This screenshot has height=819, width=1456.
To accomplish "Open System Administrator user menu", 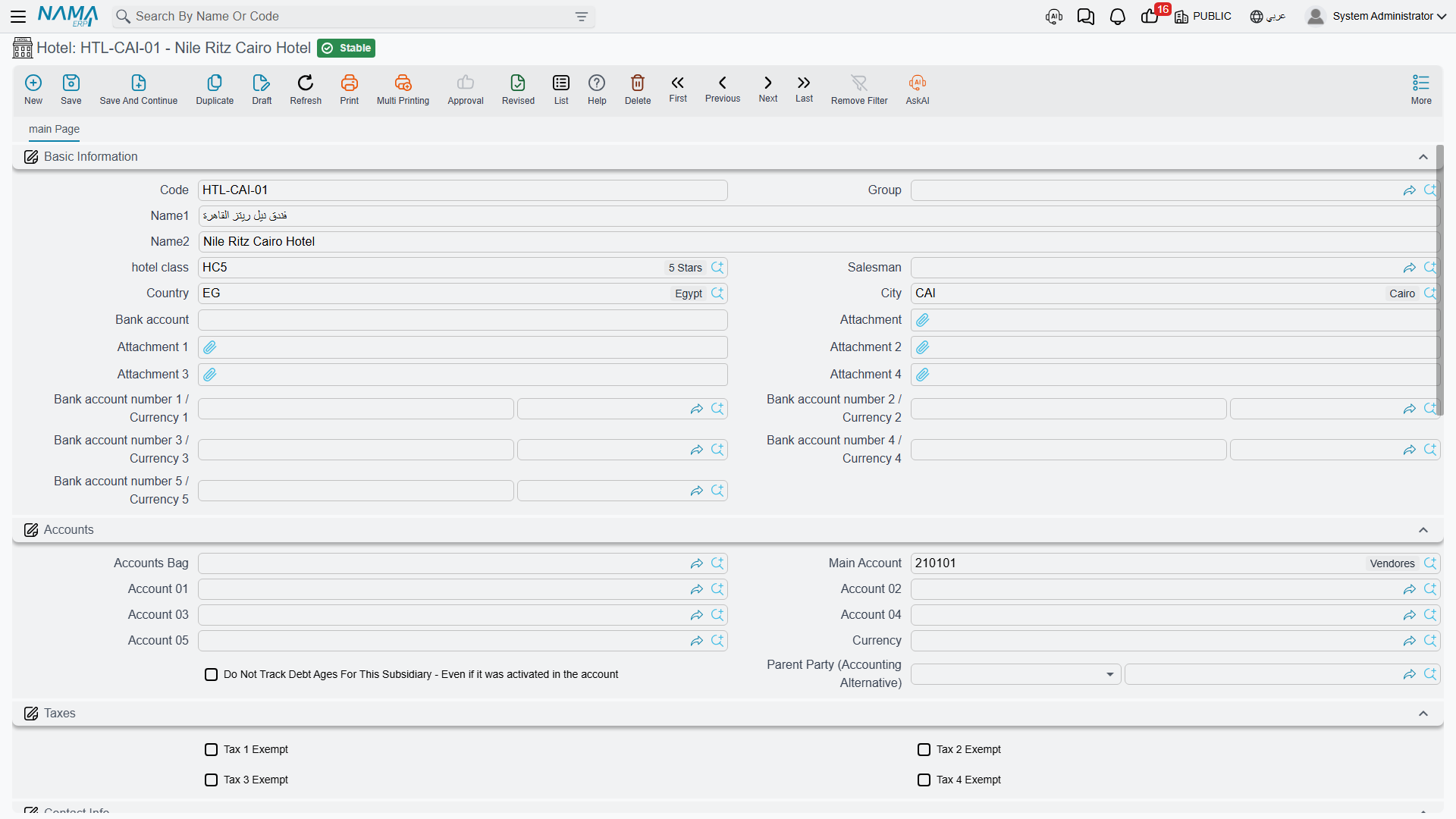I will 1376,16.
